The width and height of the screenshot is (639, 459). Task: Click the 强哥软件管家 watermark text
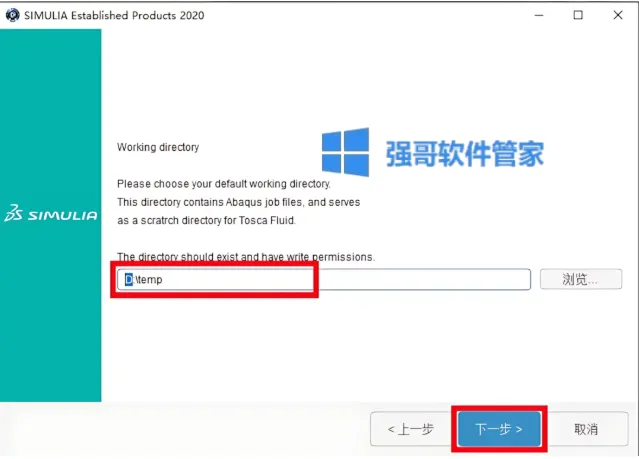[465, 154]
